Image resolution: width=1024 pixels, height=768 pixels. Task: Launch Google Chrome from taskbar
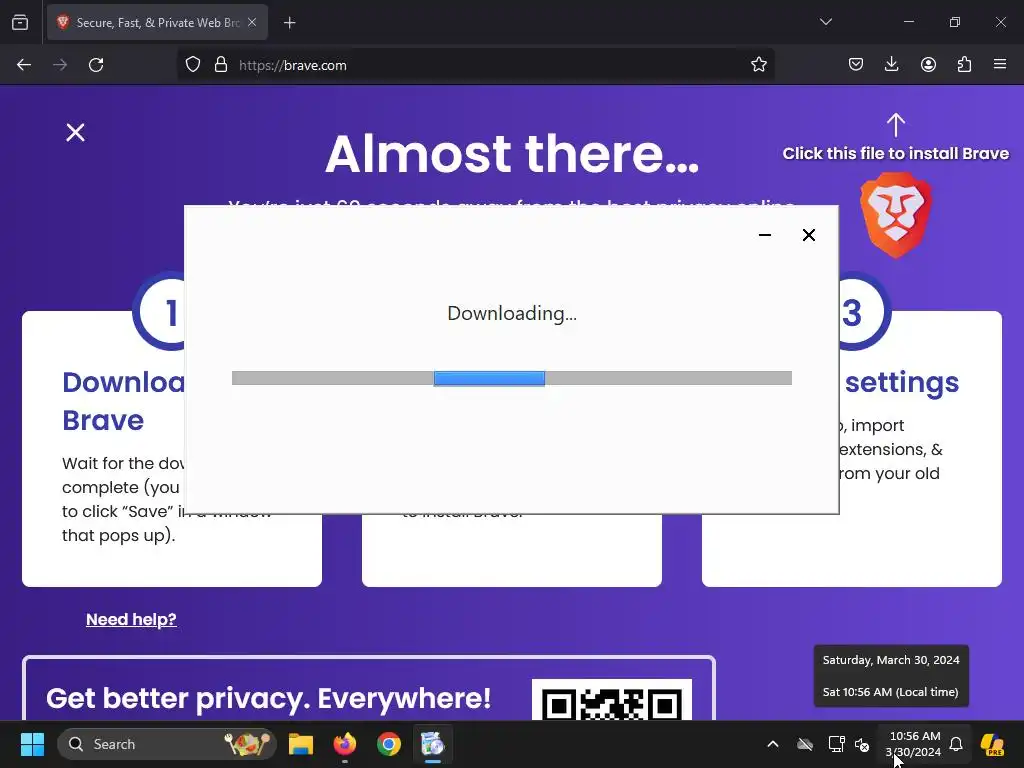click(x=389, y=744)
